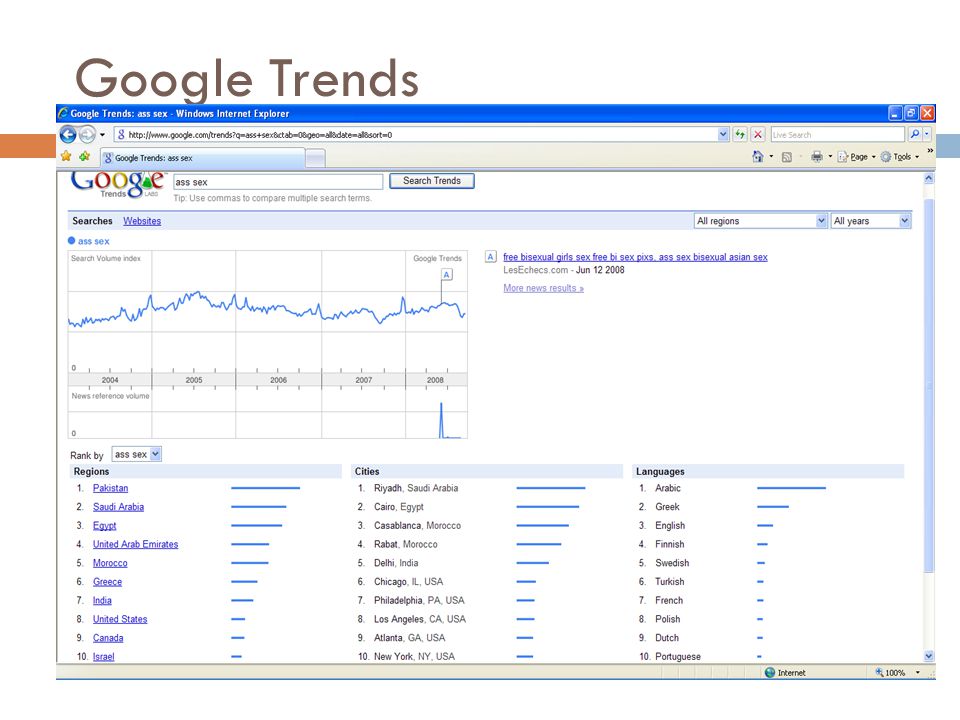Screen dimensions: 960x720
Task: Click the Israel region link
Action: (x=103, y=656)
